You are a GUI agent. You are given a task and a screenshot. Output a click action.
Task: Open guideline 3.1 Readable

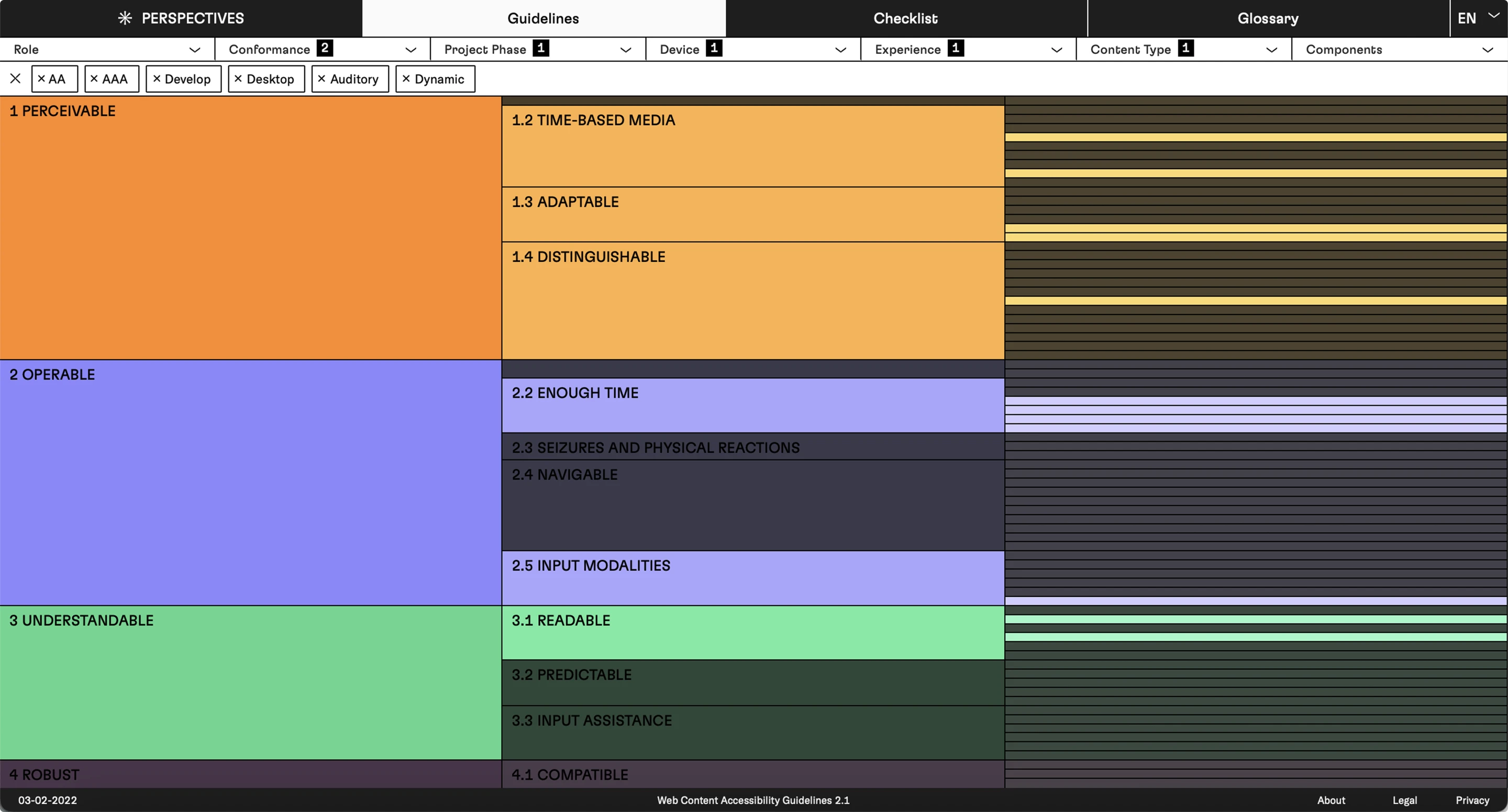pyautogui.click(x=753, y=632)
